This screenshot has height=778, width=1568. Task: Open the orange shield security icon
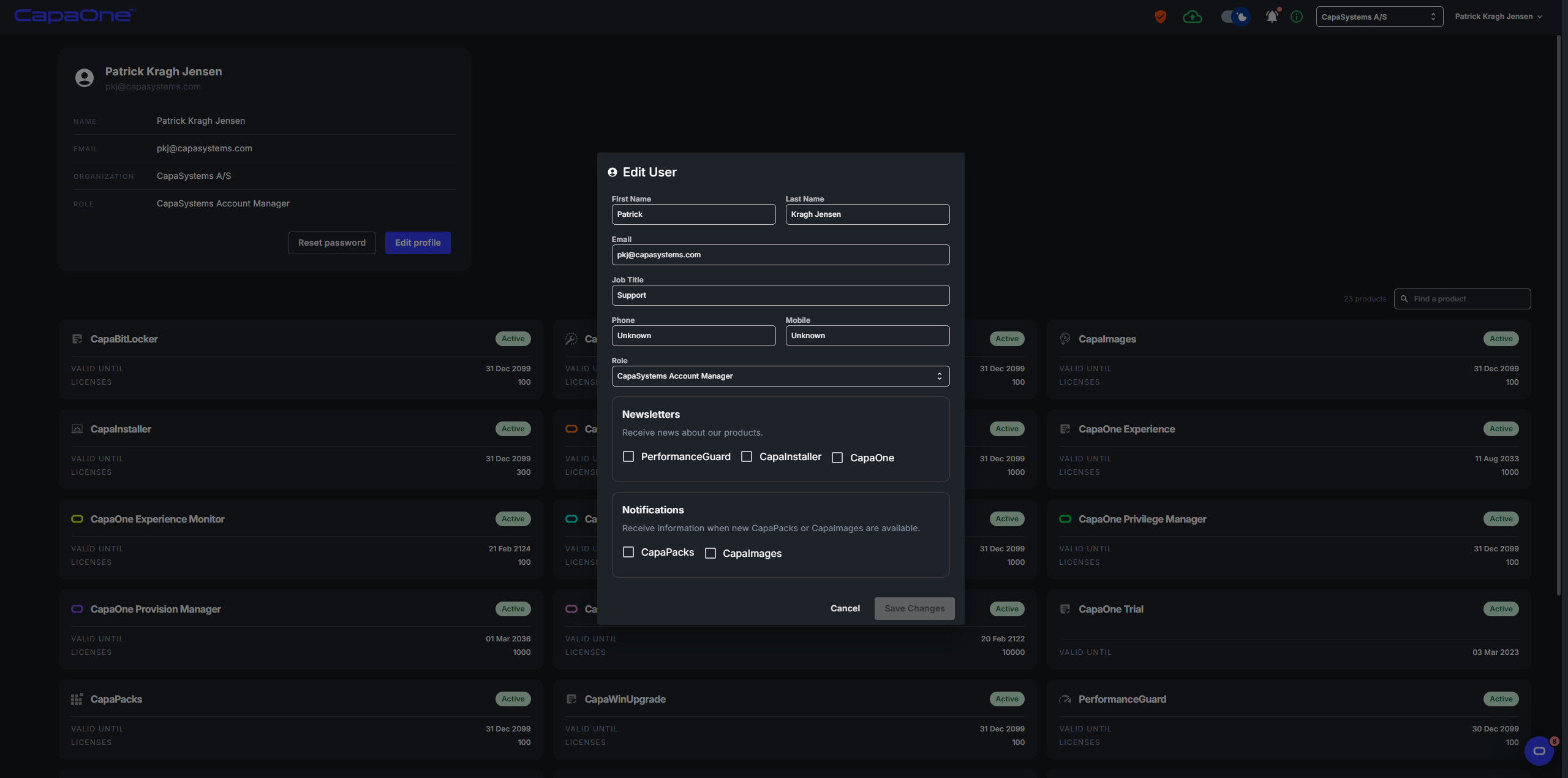coord(1160,17)
